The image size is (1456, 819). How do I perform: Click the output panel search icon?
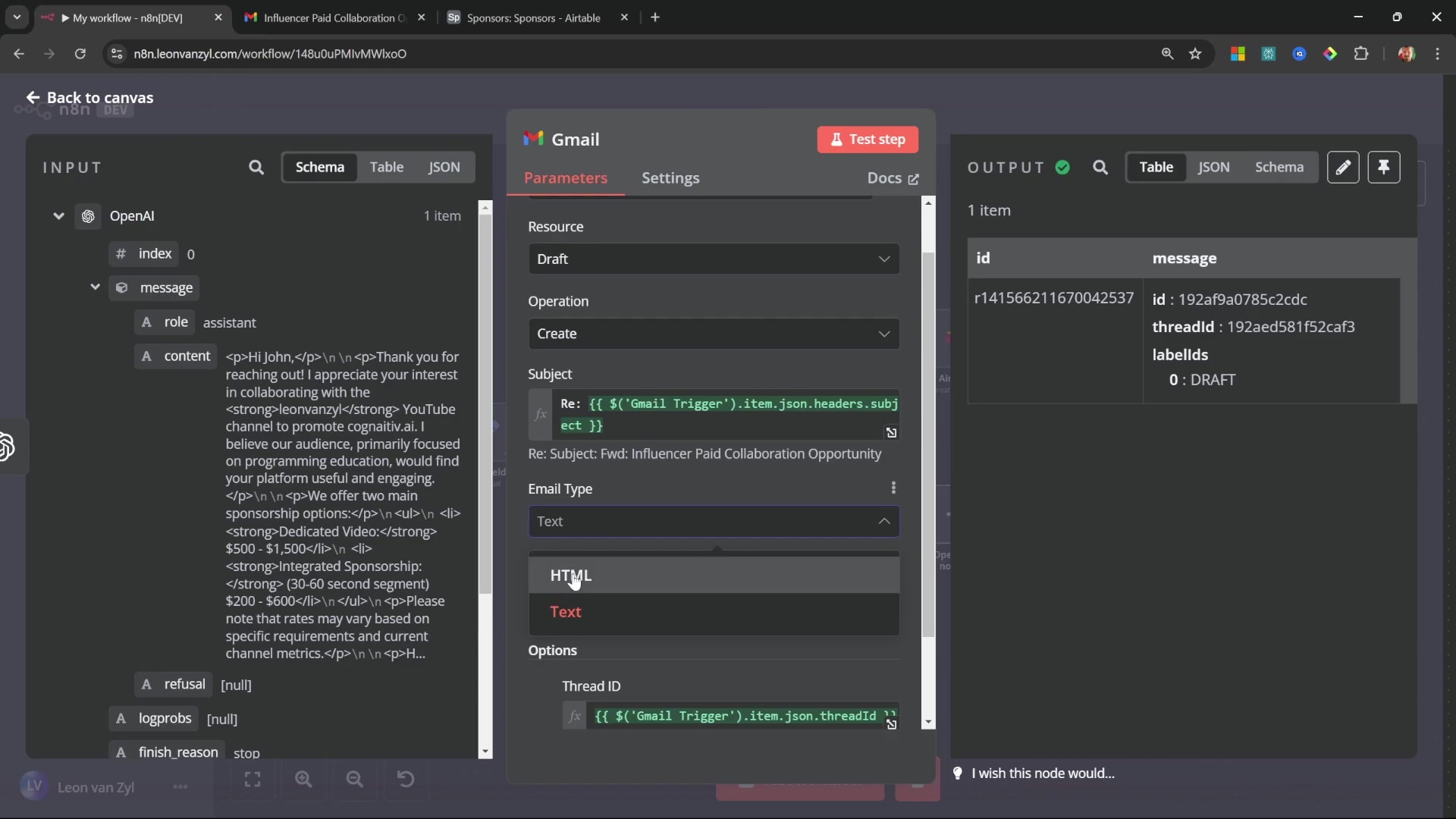click(x=1100, y=168)
